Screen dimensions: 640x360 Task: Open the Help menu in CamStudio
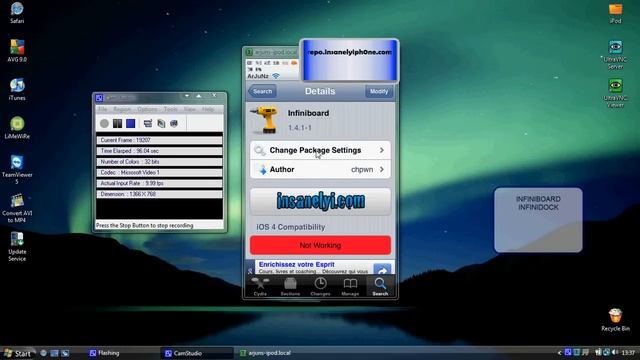pos(208,109)
